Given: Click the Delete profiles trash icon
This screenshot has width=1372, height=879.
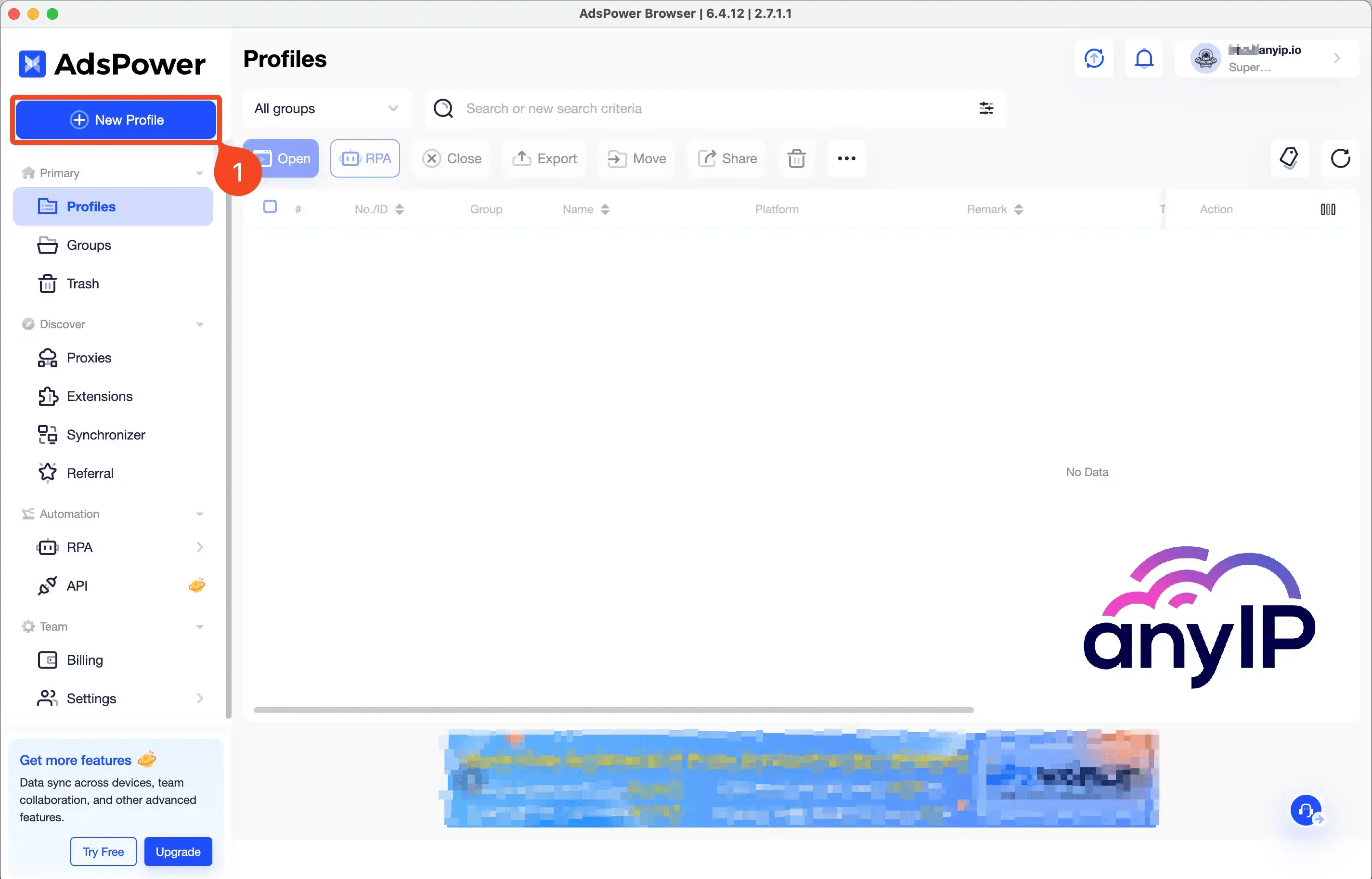Looking at the screenshot, I should click(797, 158).
